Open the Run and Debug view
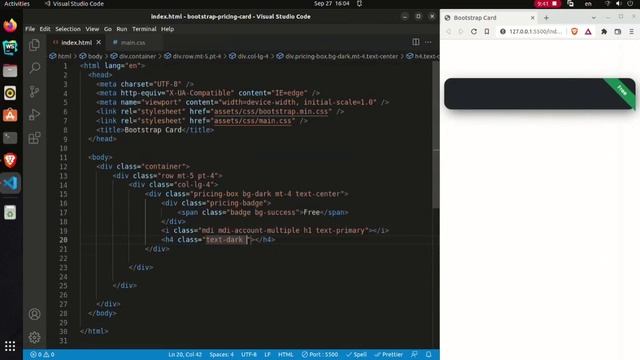640x360 pixels. 35,114
